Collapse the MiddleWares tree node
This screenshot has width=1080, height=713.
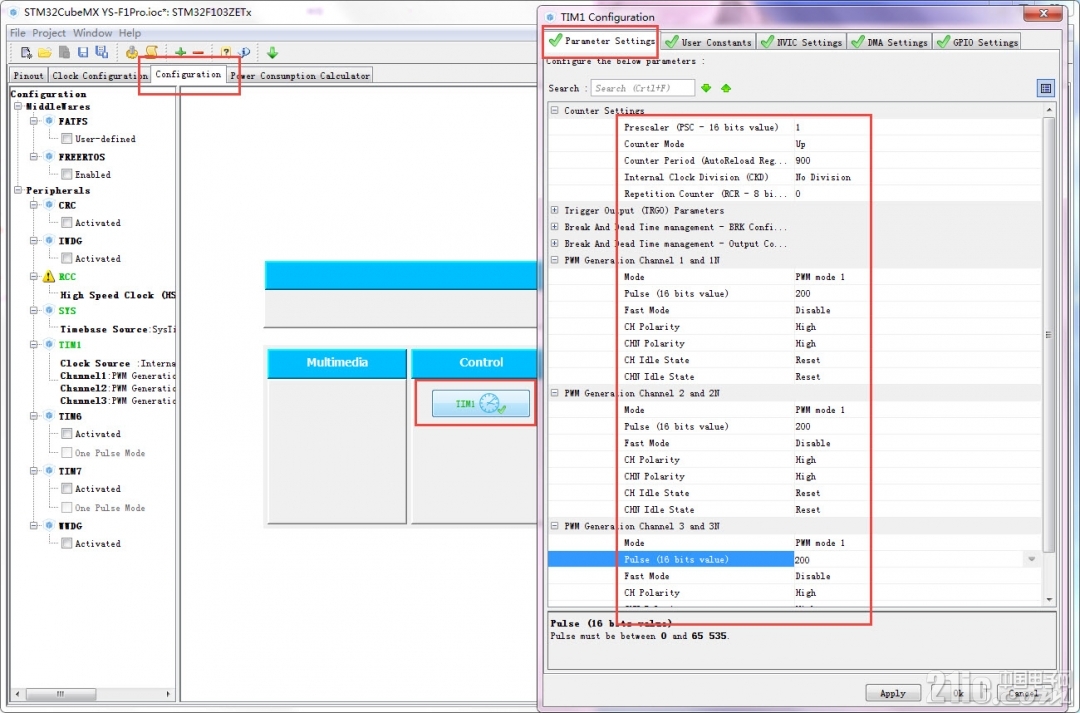pyautogui.click(x=18, y=107)
